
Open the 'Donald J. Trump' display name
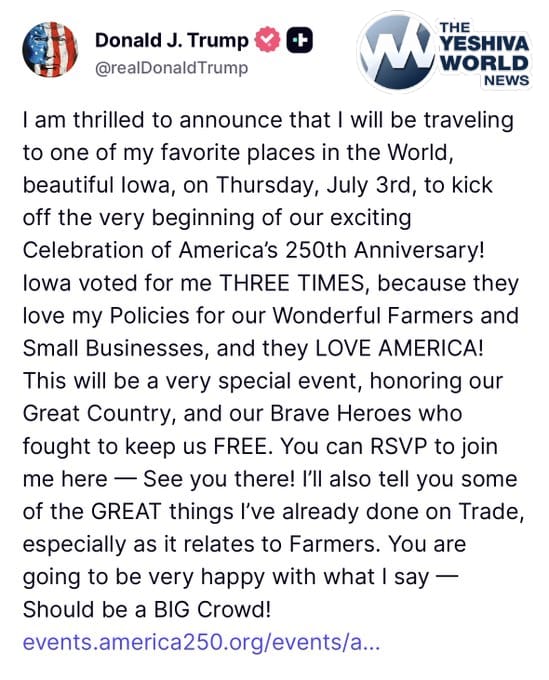pyautogui.click(x=172, y=40)
